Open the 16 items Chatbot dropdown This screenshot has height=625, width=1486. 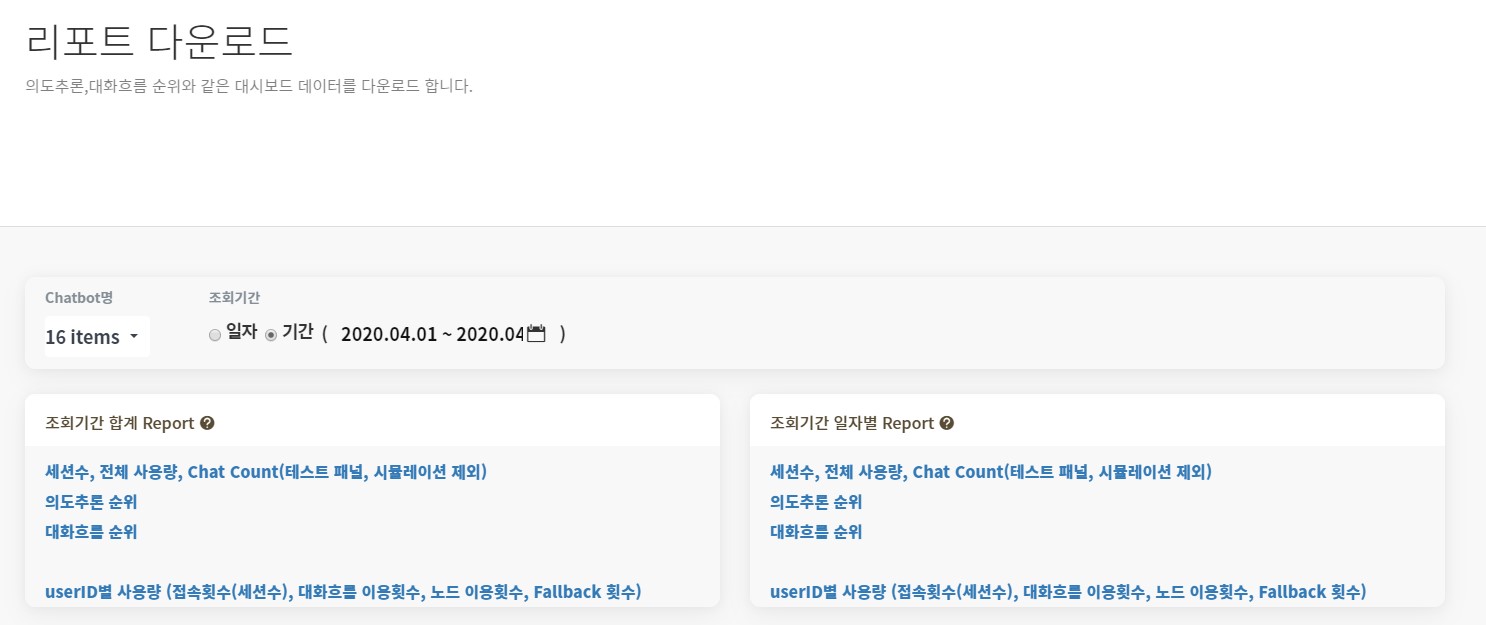click(x=97, y=337)
